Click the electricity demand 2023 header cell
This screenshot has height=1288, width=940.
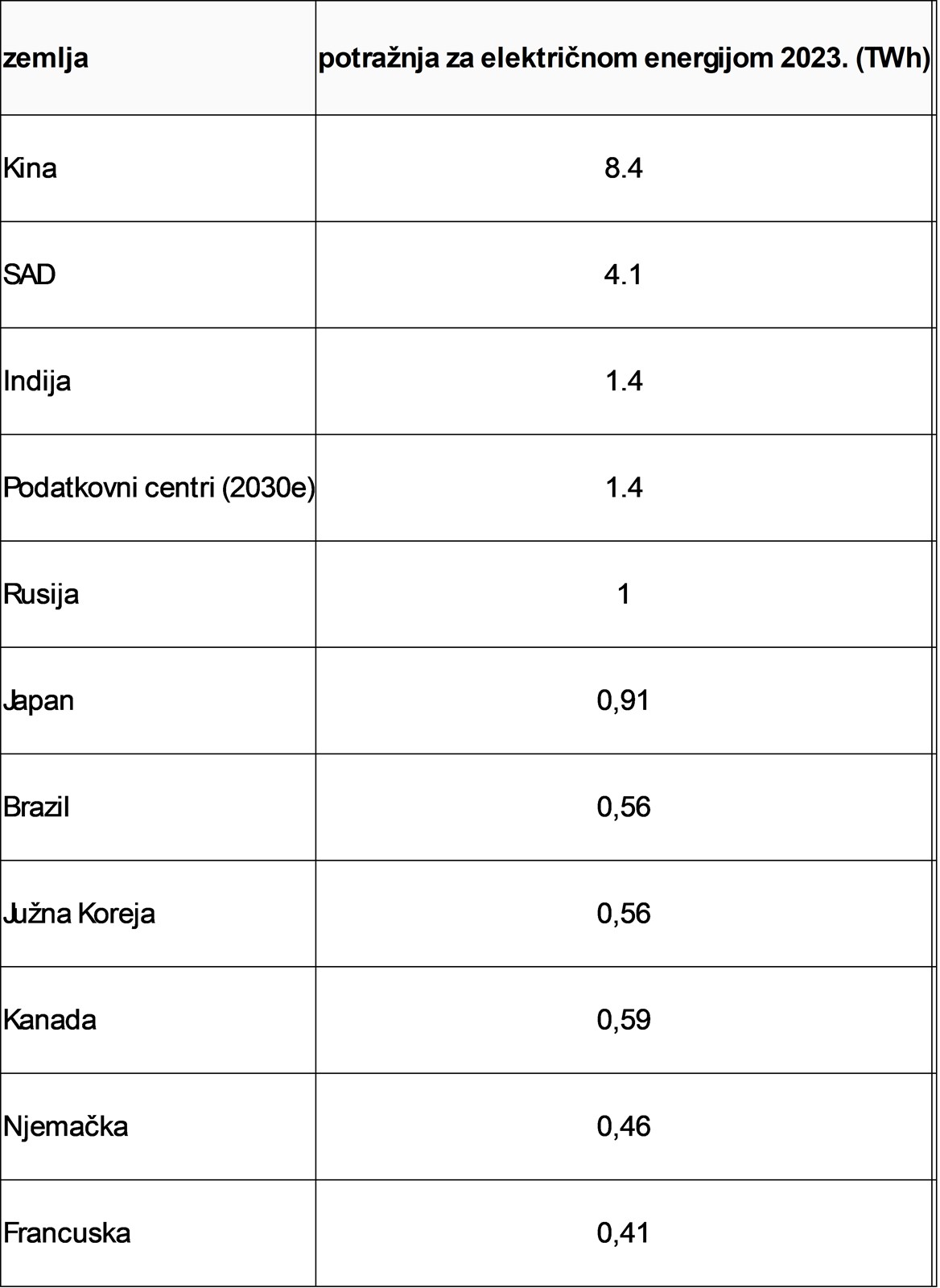624,58
